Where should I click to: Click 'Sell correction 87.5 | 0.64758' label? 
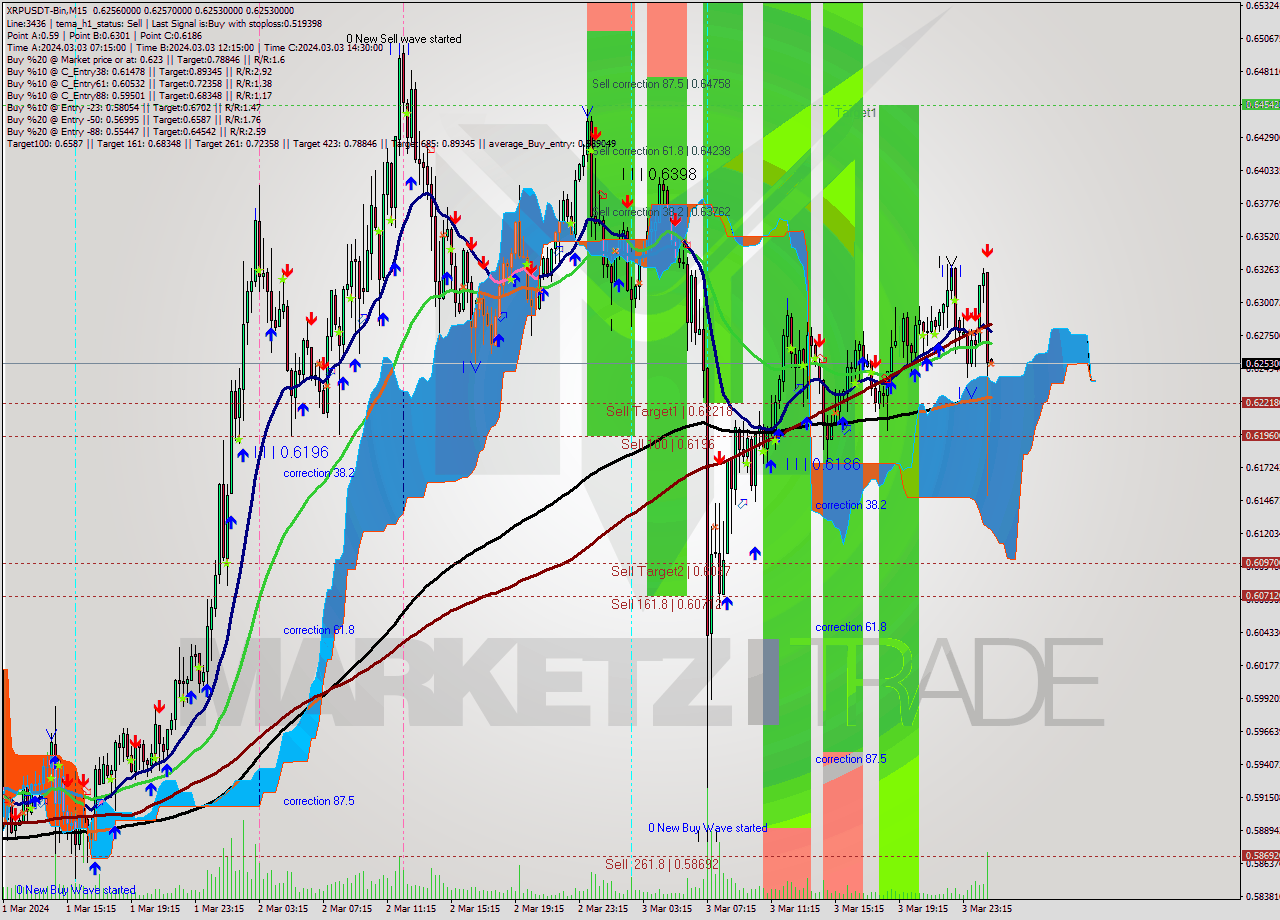tap(661, 84)
